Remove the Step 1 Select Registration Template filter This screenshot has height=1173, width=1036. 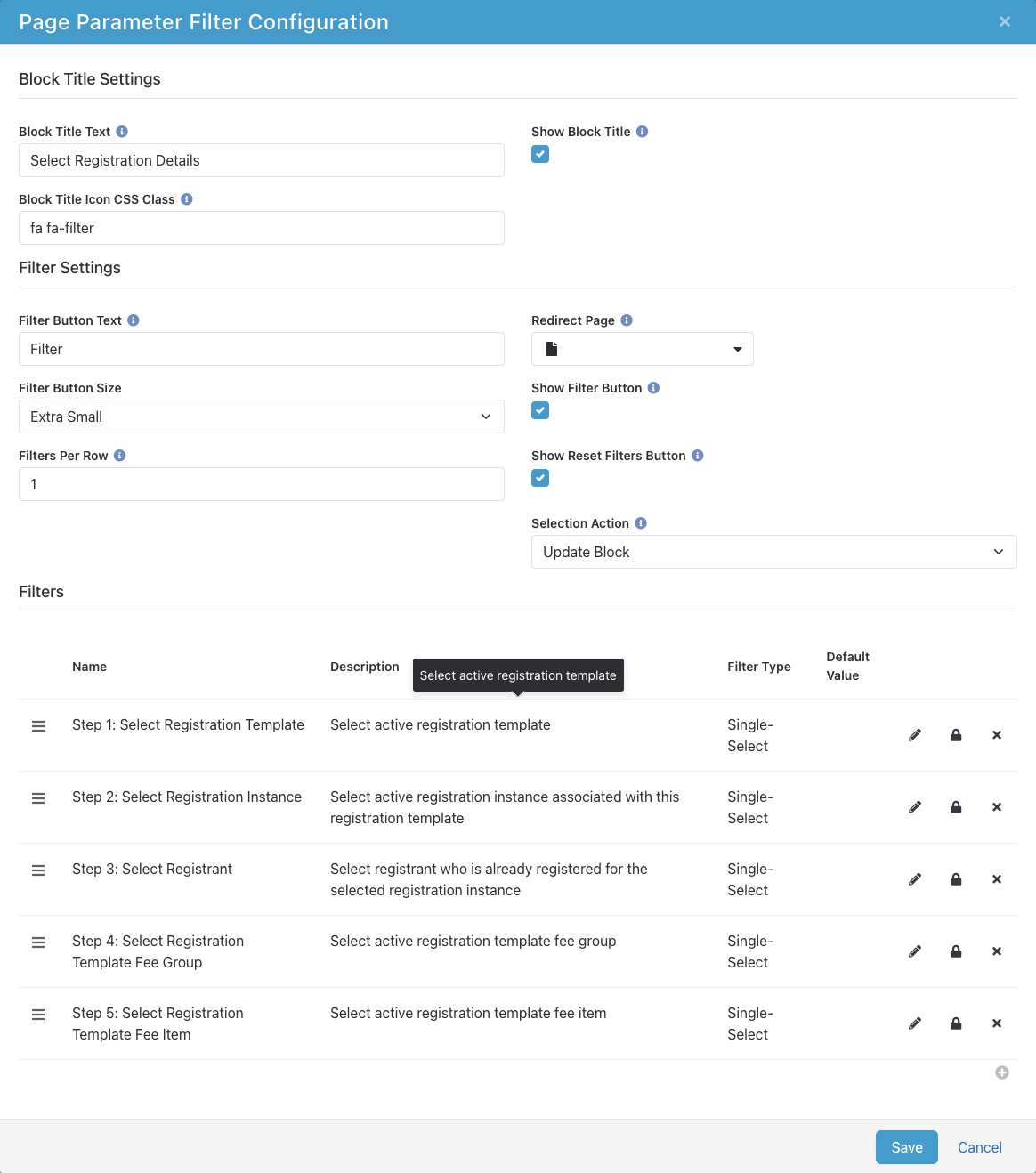(996, 735)
